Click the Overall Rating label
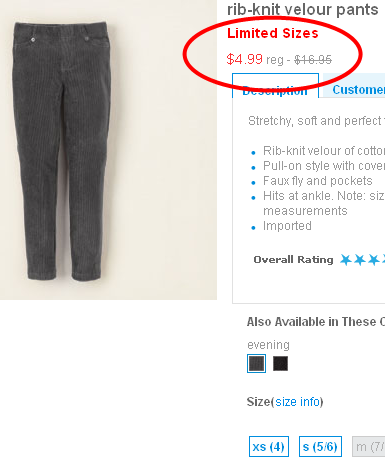This screenshot has height=460, width=385. [x=293, y=260]
